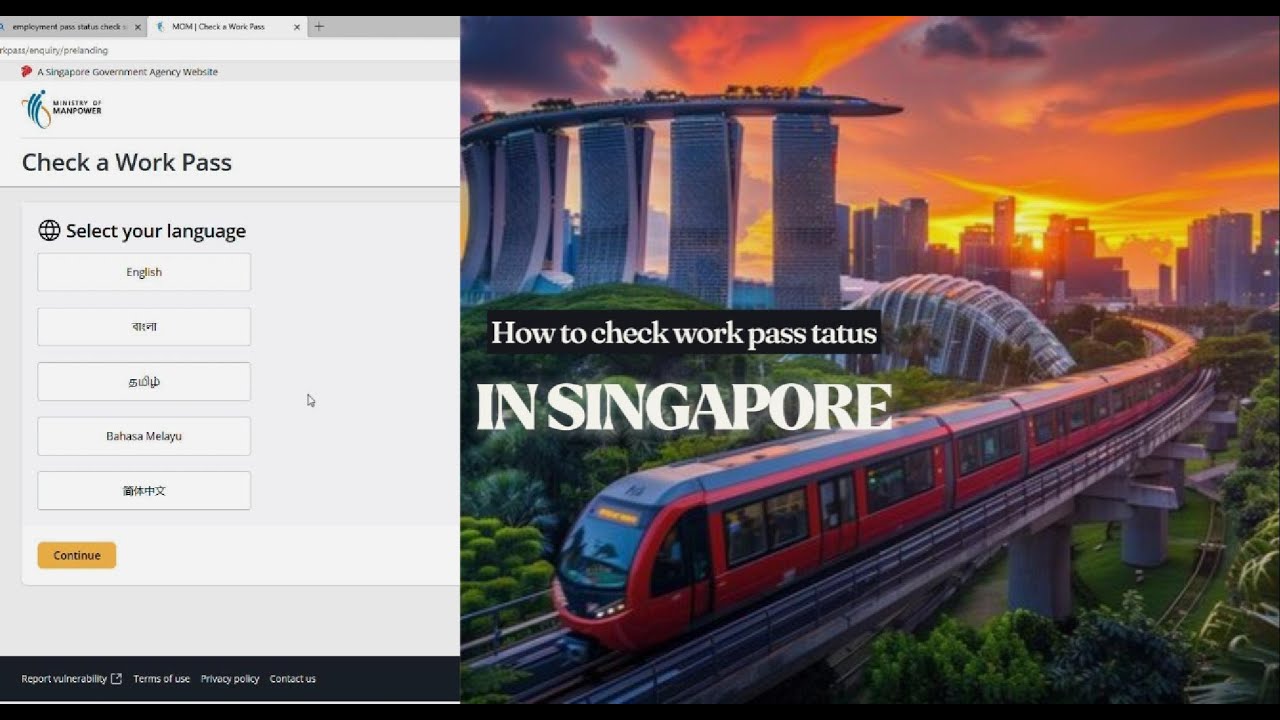Image resolution: width=1280 pixels, height=720 pixels.
Task: Choose the বাংলা language option
Action: [144, 327]
